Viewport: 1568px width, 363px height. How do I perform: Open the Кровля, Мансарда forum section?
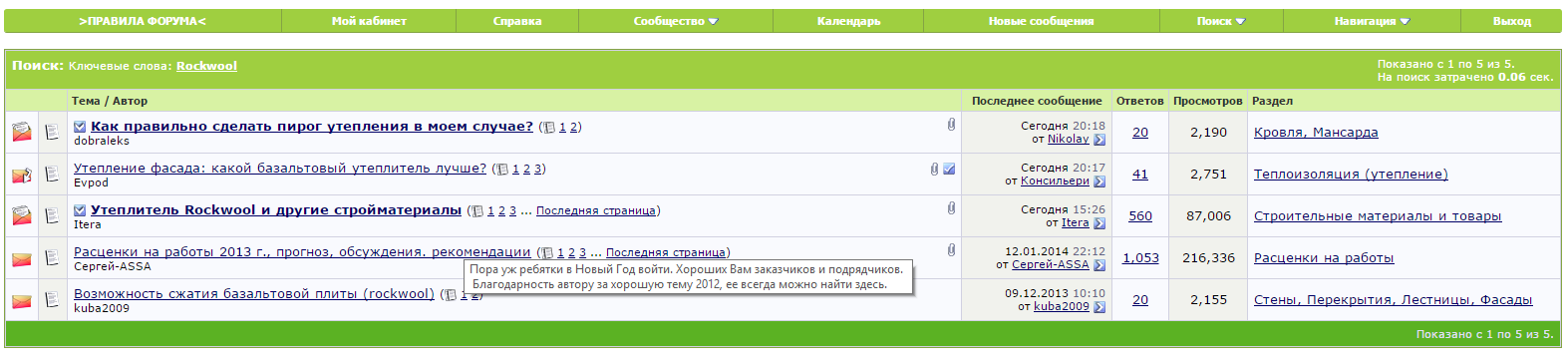pyautogui.click(x=1316, y=133)
